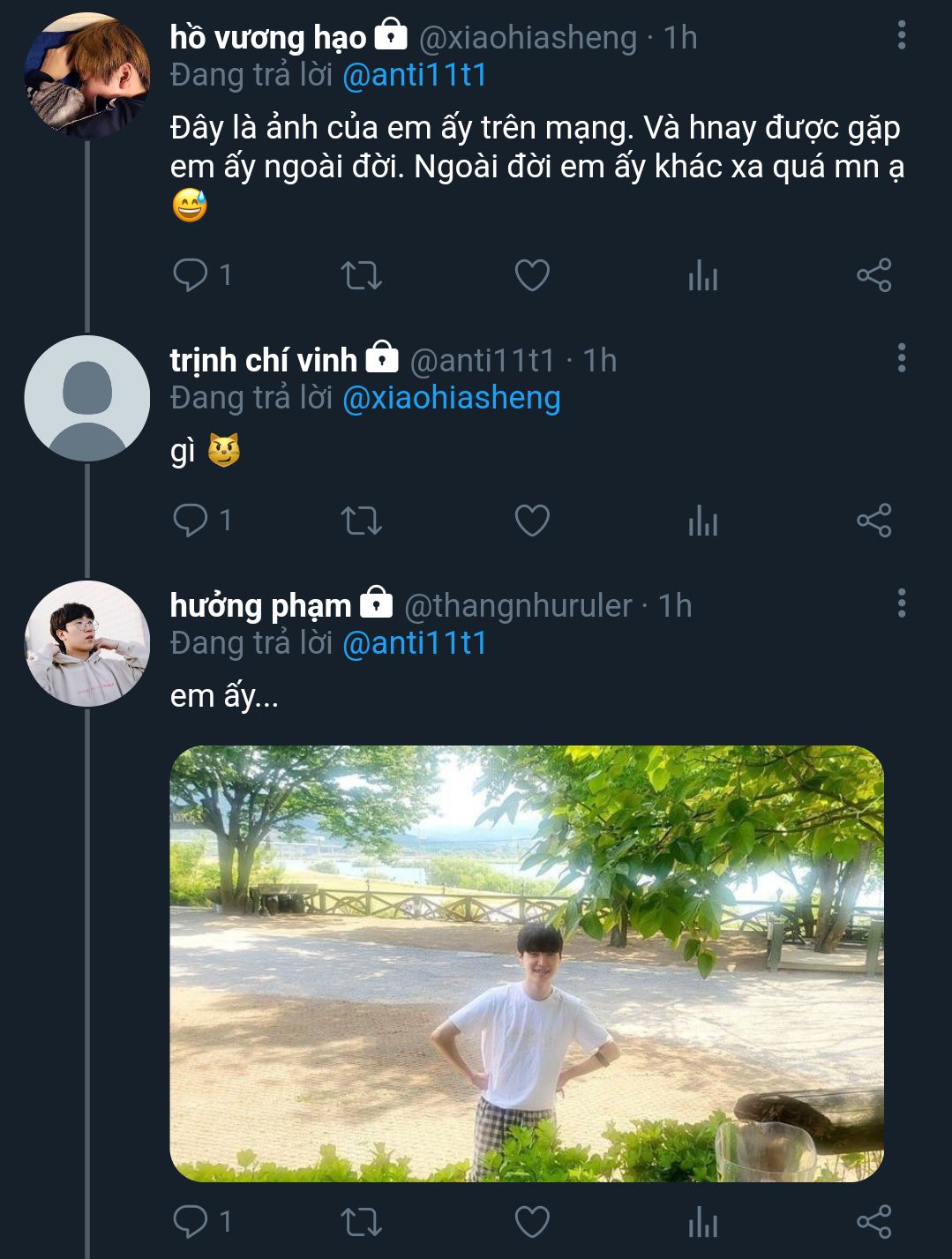This screenshot has width=952, height=1259.
Task: View trịnh chí vinh's default avatar profile
Action: pyautogui.click(x=86, y=398)
